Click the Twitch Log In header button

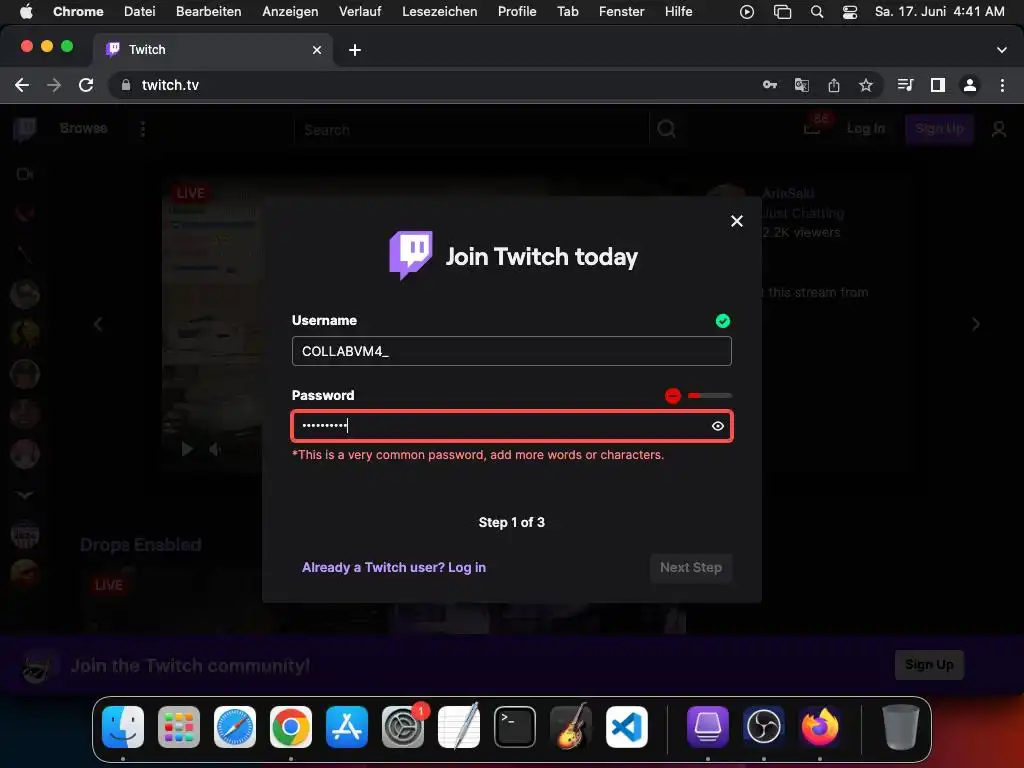click(x=865, y=129)
